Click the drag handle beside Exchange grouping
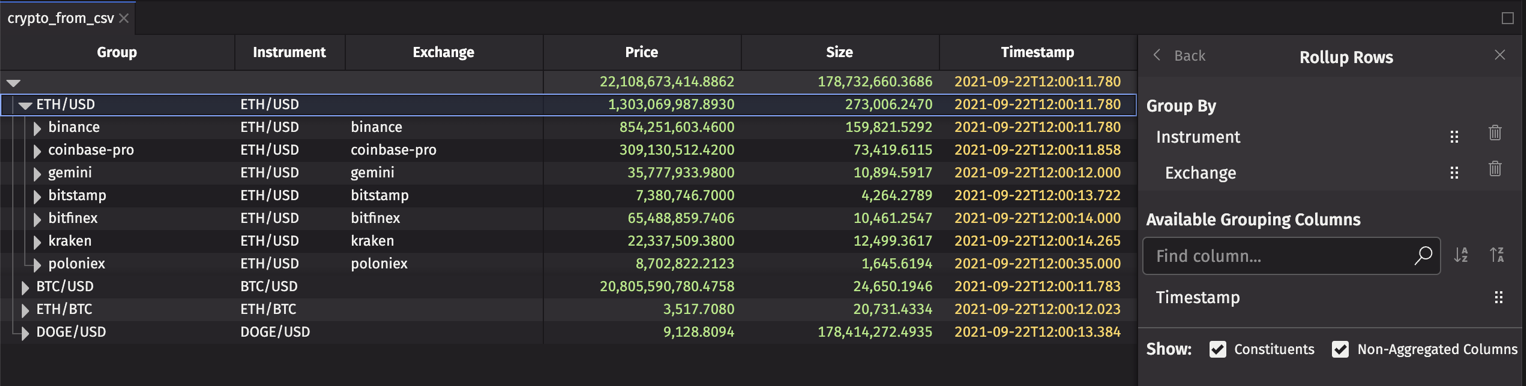The width and height of the screenshot is (1526, 386). (x=1454, y=173)
